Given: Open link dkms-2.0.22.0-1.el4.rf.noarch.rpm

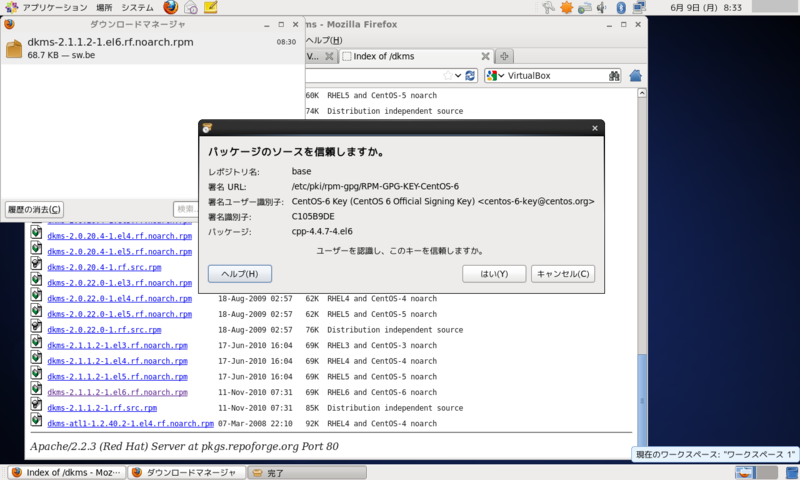Looking at the screenshot, I should 119,299.
